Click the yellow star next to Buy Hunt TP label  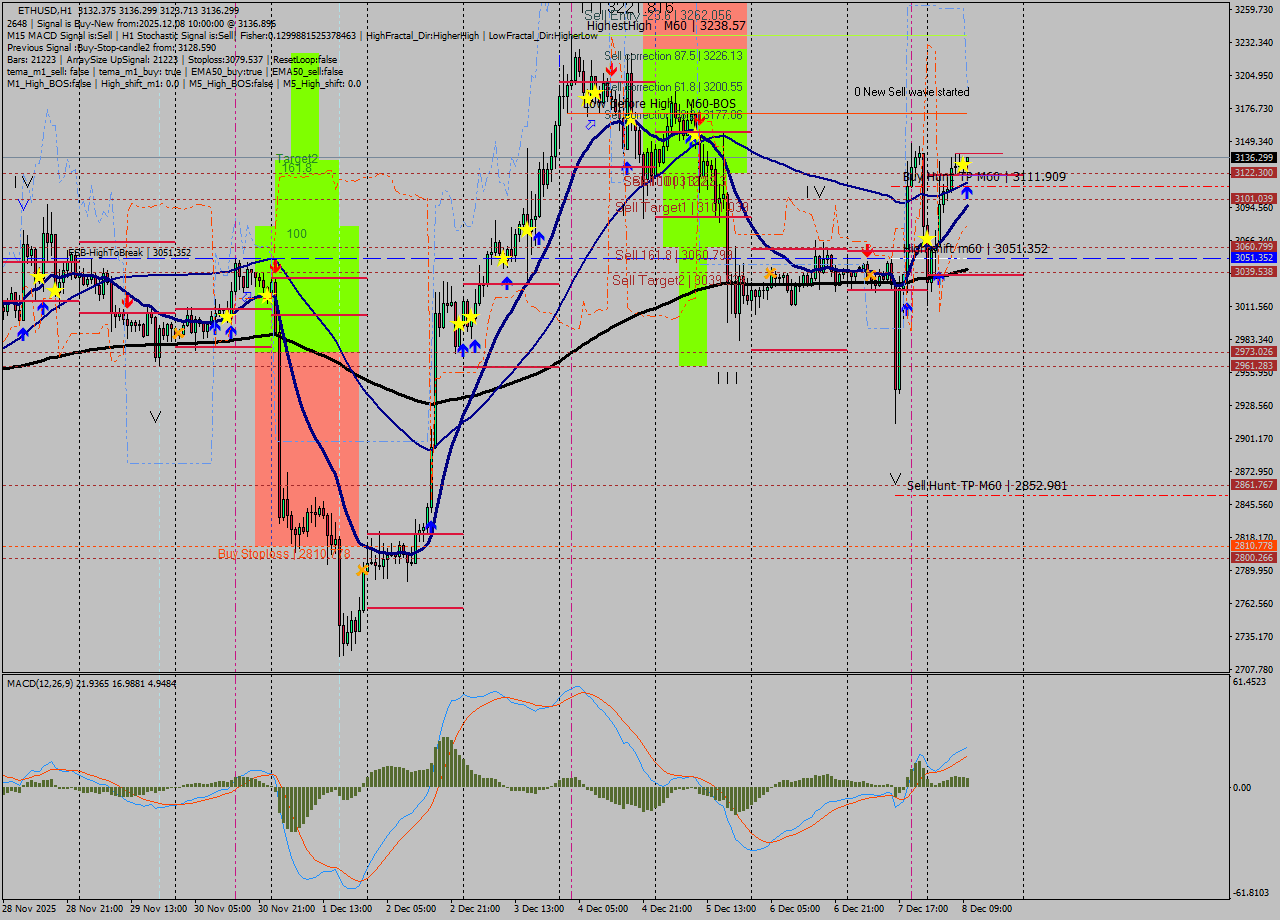pyautogui.click(x=963, y=165)
